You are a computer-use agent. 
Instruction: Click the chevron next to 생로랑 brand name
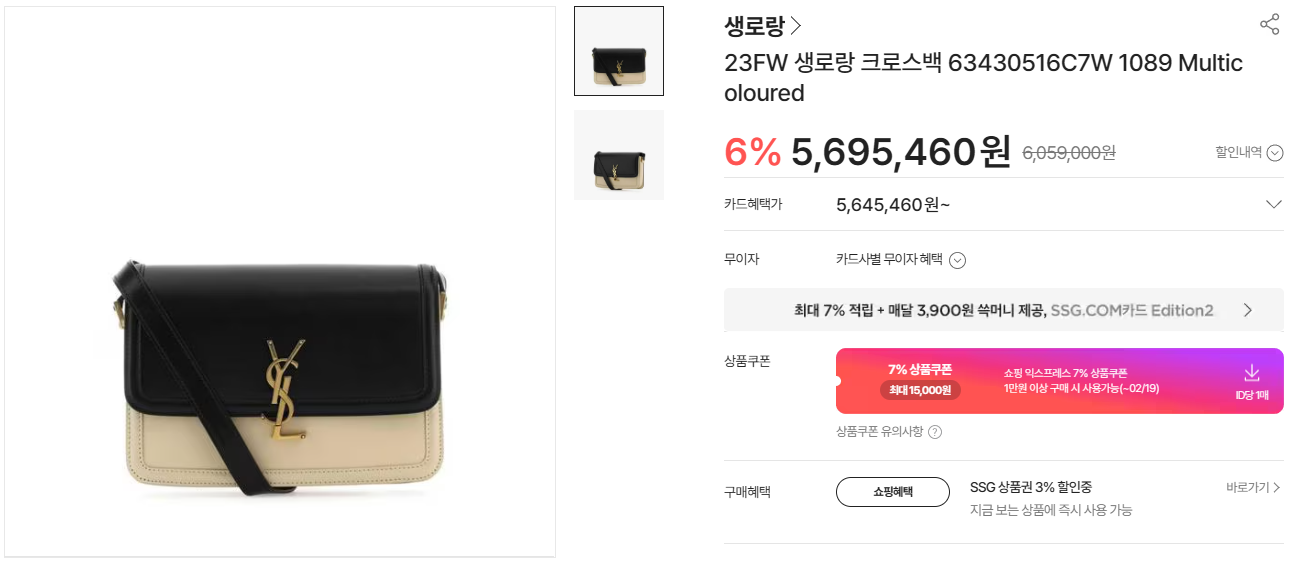click(x=796, y=26)
